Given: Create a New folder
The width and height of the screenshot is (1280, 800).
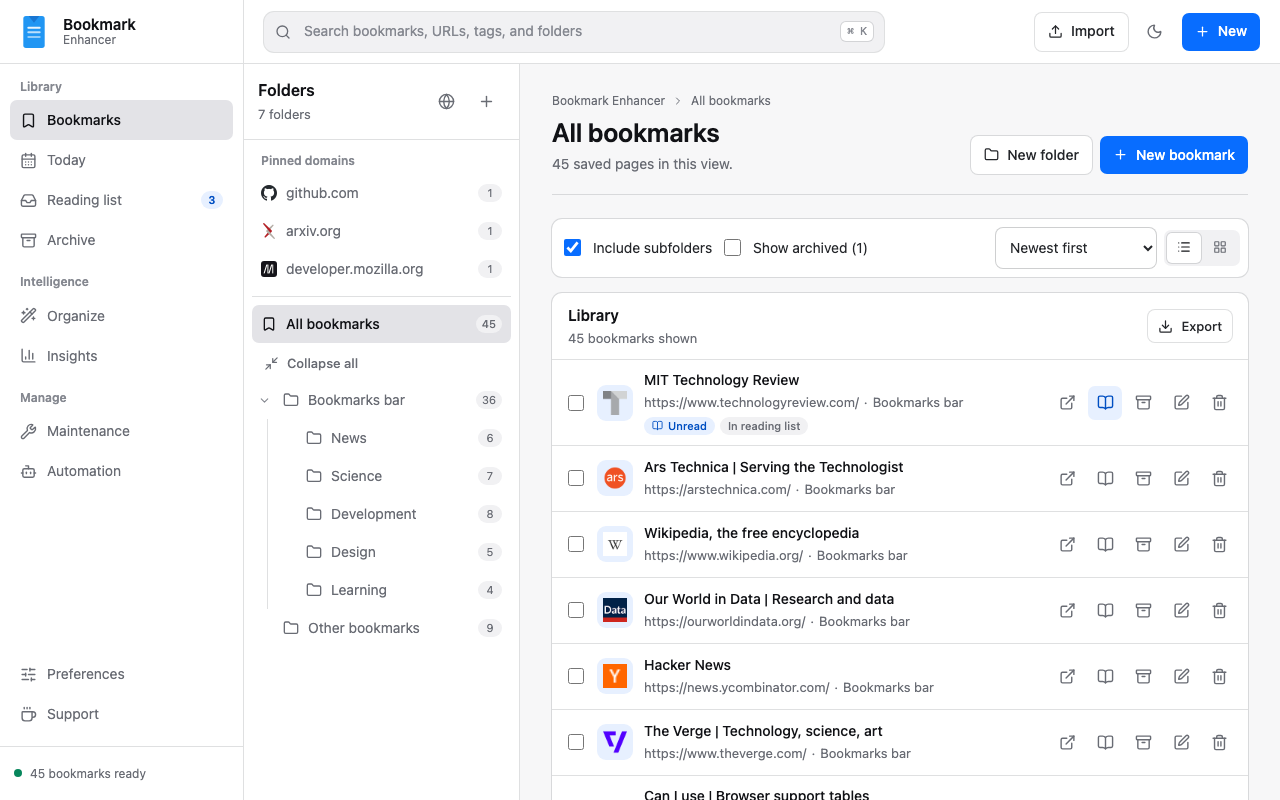Looking at the screenshot, I should point(1031,155).
